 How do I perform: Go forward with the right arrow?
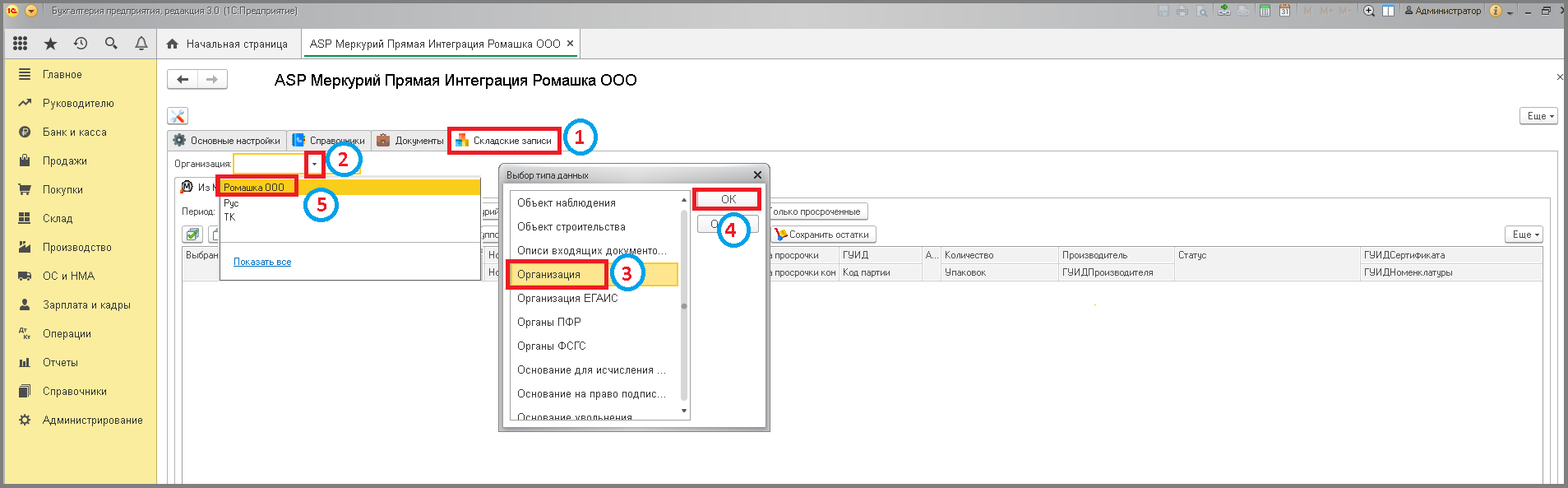tap(212, 79)
